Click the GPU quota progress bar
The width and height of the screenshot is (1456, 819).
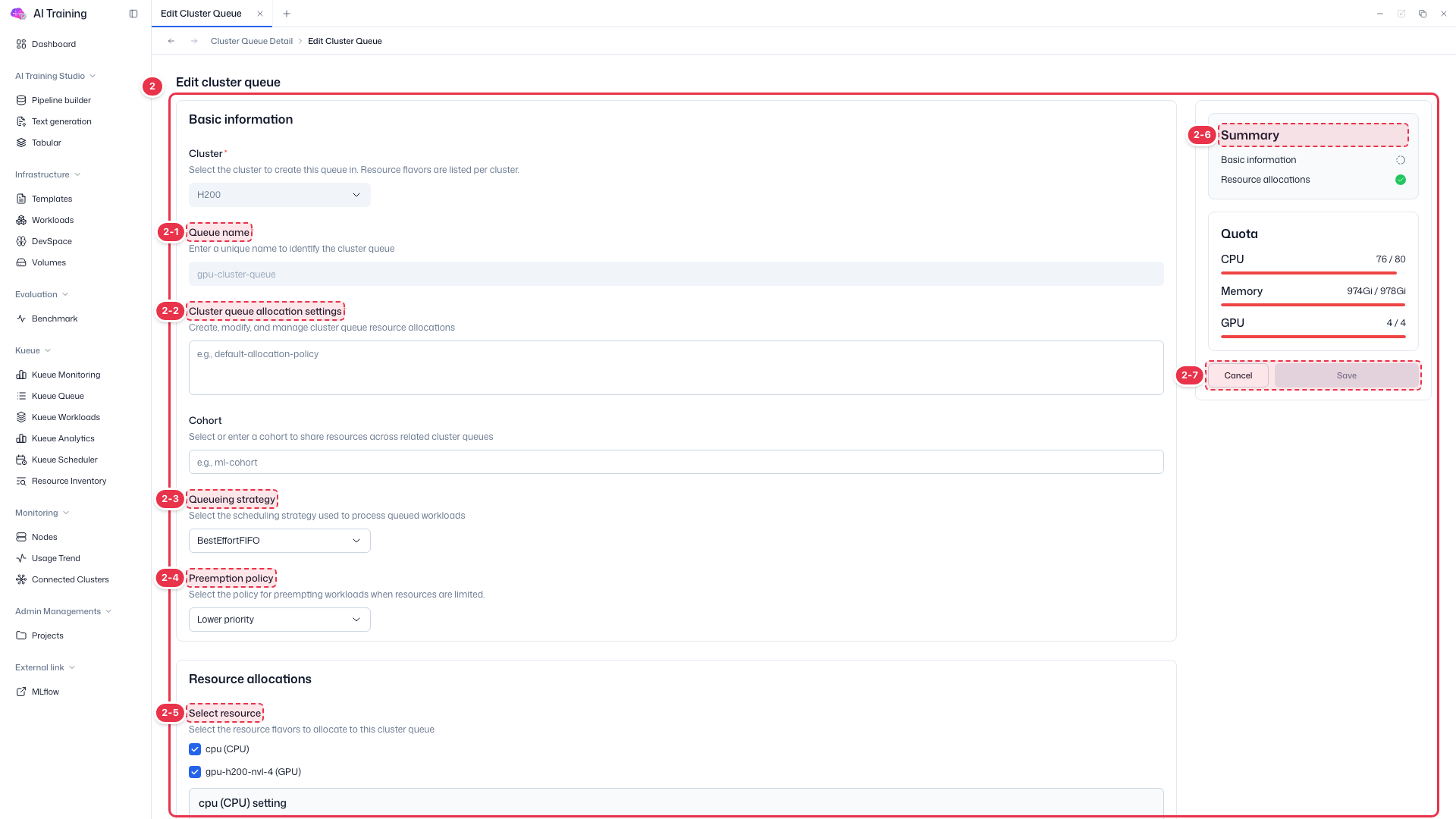1313,337
